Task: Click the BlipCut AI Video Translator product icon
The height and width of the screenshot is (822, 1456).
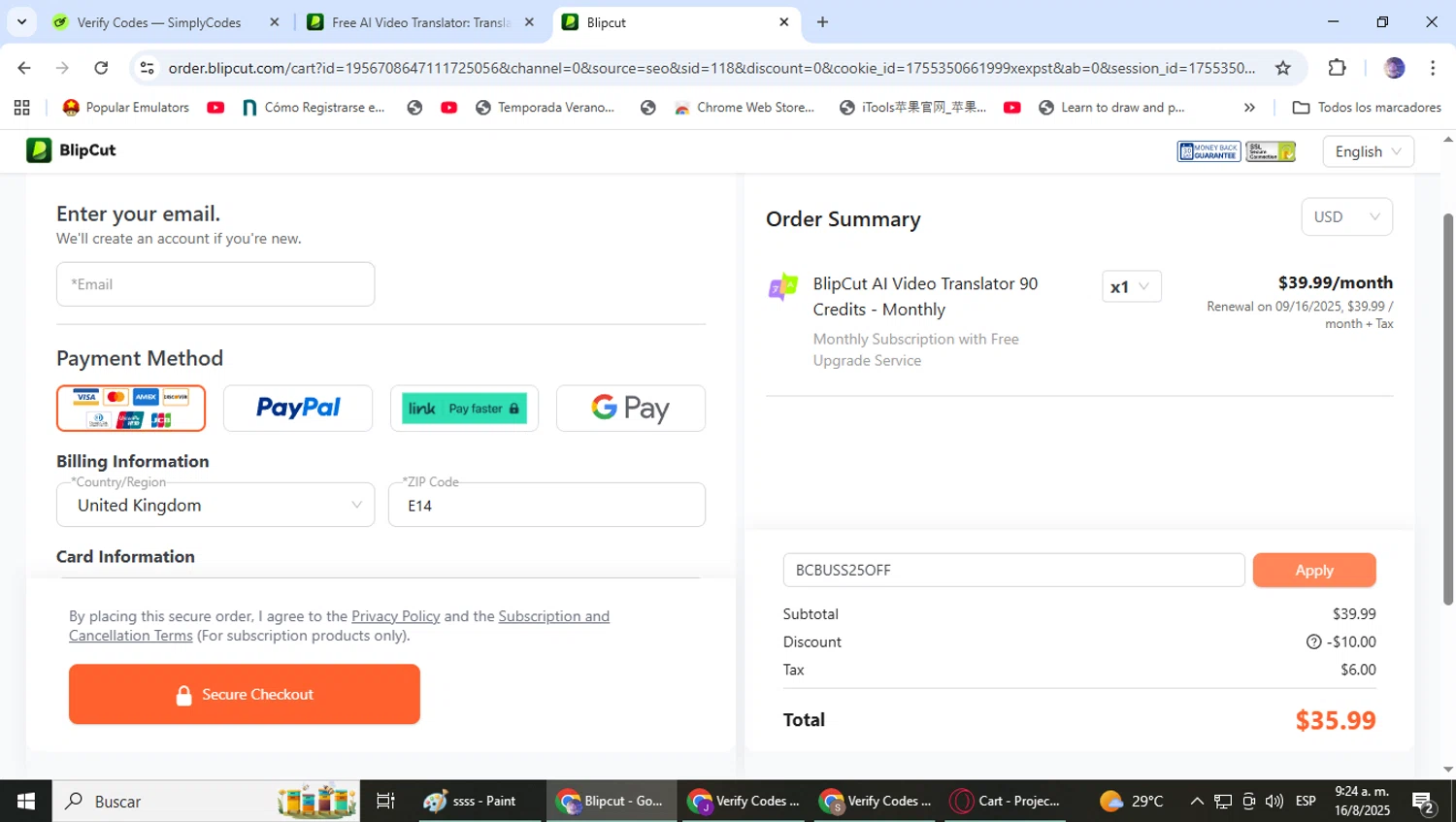Action: 782,287
